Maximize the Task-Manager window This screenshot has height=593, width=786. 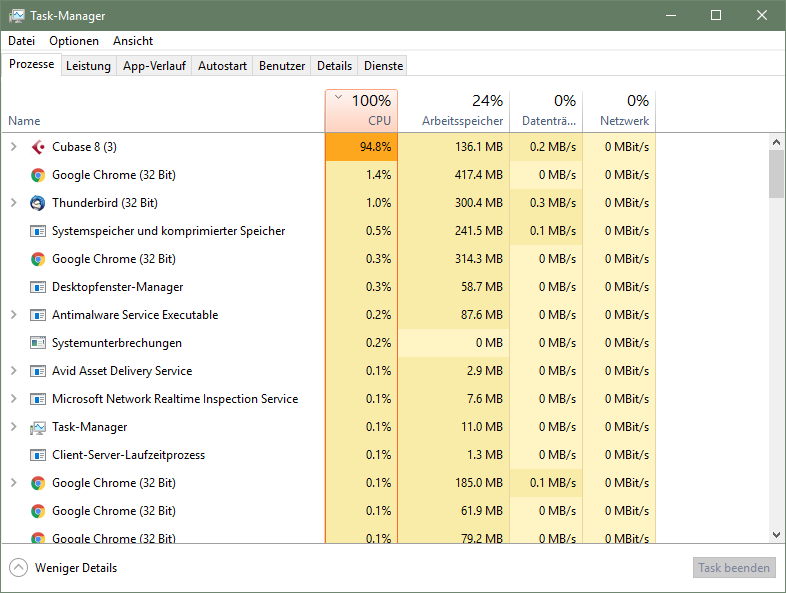point(716,16)
